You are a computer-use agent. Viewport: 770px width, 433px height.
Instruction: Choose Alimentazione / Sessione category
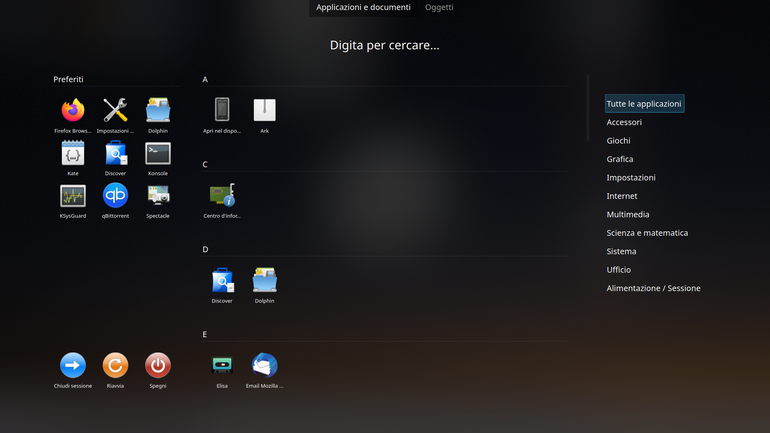(653, 288)
